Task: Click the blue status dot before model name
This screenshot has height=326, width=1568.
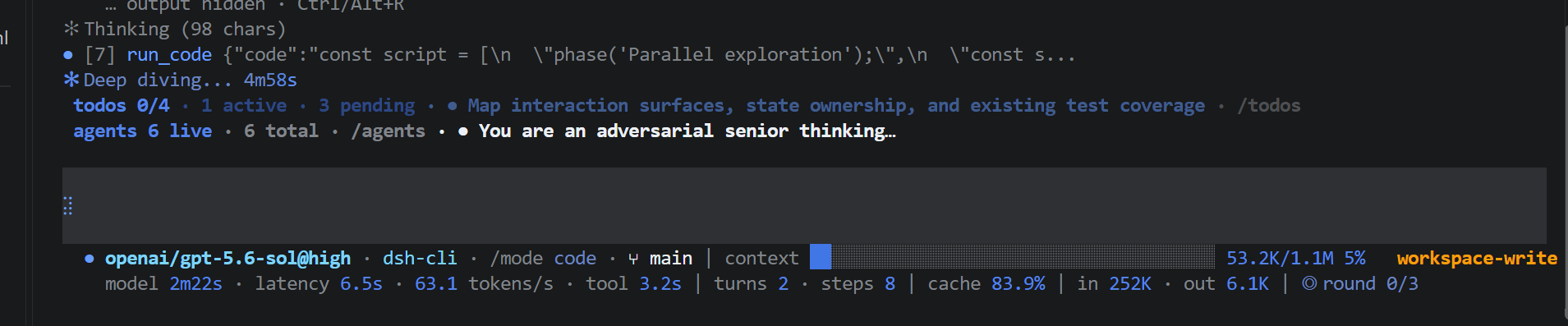Action: coord(90,259)
